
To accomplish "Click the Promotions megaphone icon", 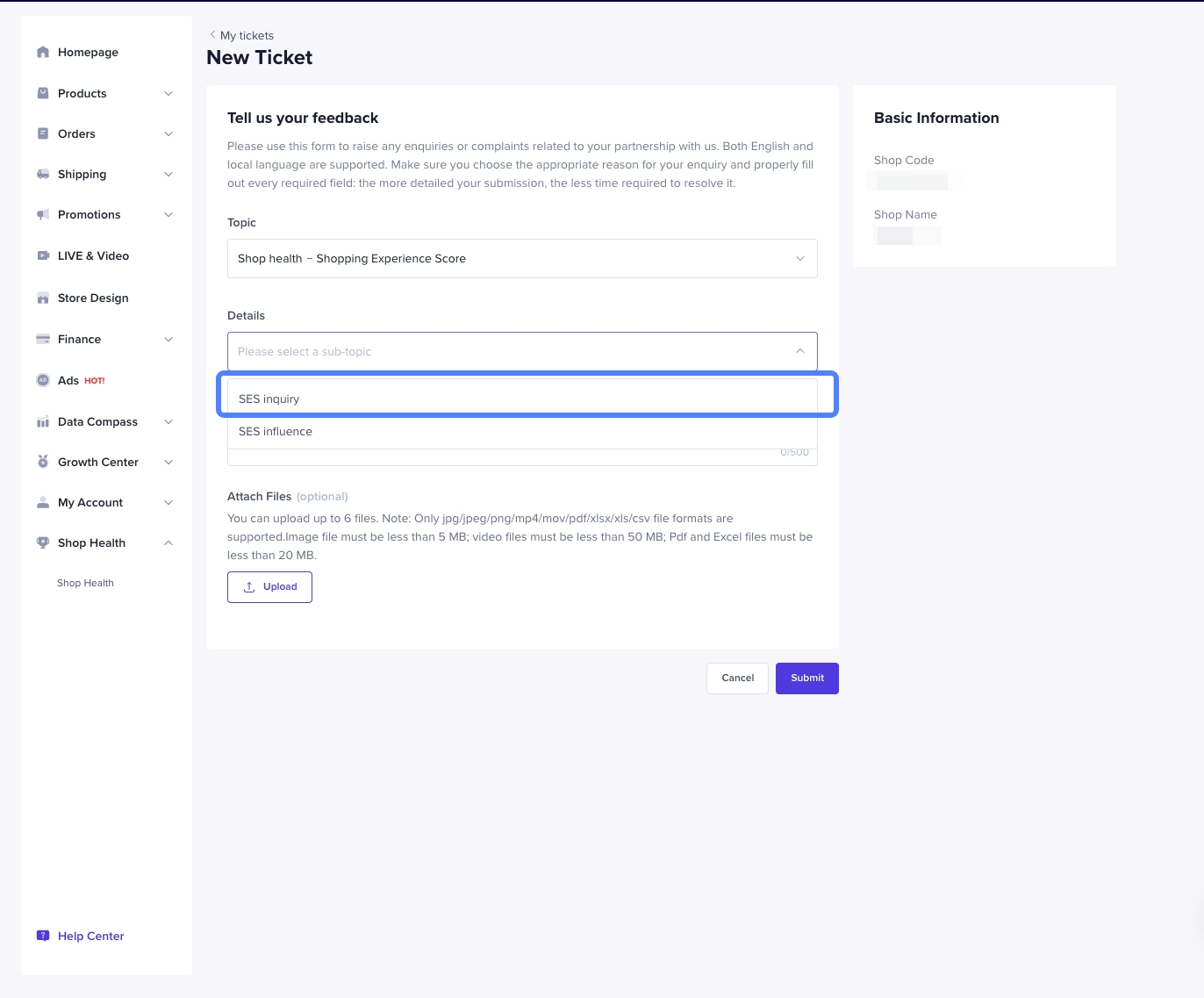I will pos(43,215).
